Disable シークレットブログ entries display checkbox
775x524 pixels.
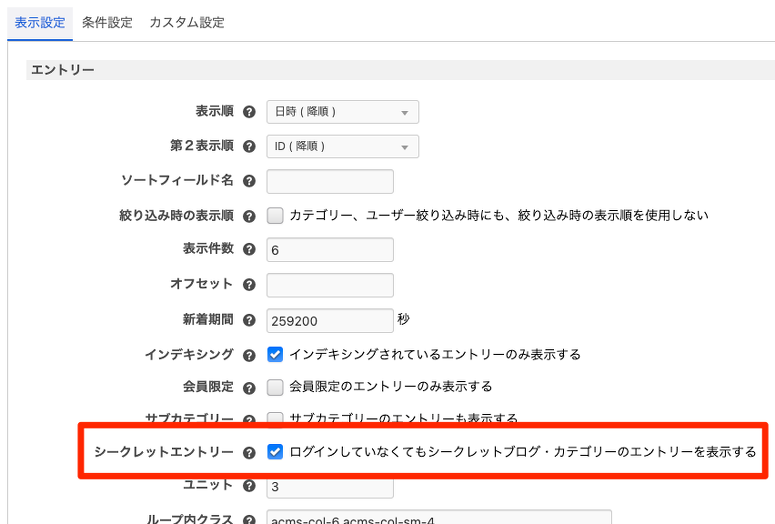276,452
